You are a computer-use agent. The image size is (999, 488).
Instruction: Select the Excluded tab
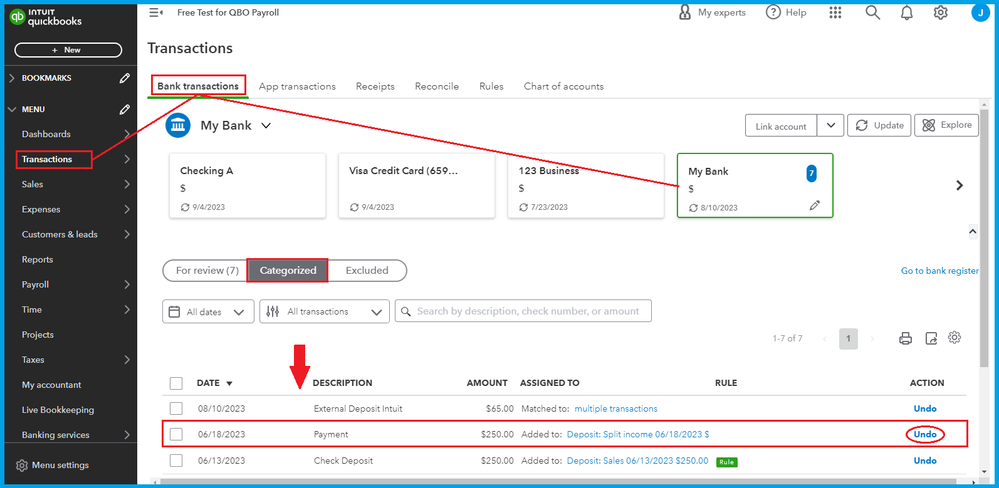(x=367, y=270)
